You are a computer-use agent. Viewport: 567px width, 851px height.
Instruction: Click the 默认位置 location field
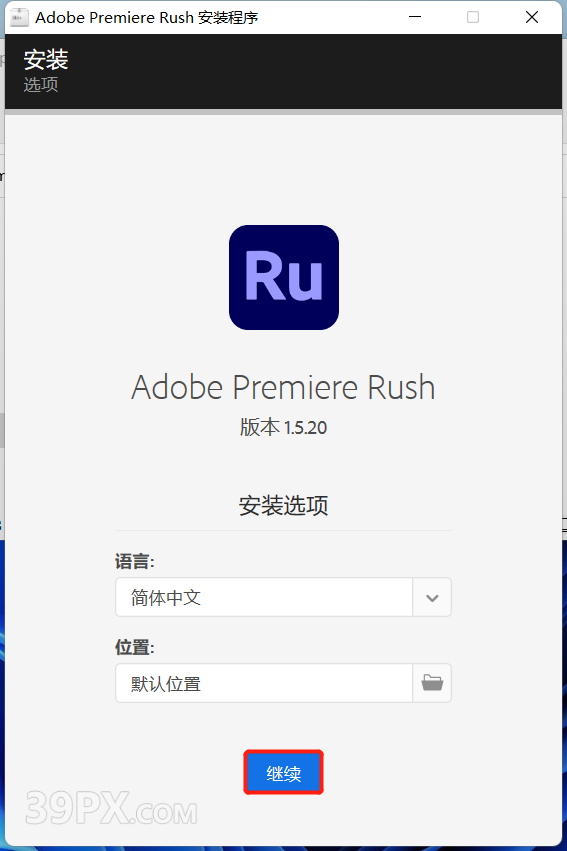coord(264,683)
